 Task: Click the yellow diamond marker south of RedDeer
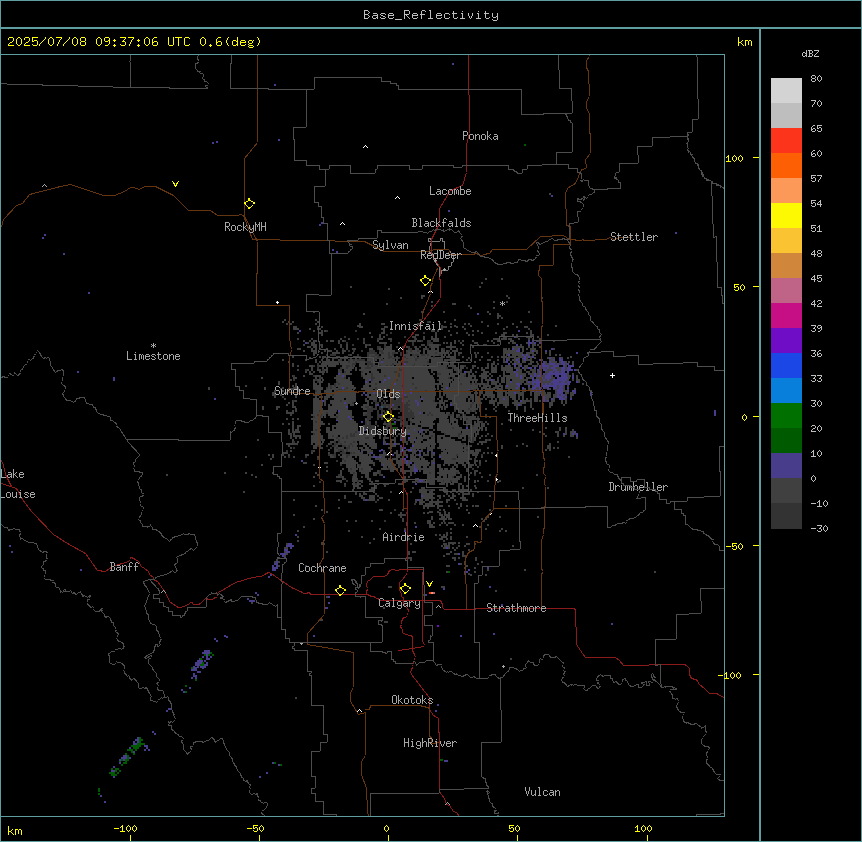tap(426, 281)
